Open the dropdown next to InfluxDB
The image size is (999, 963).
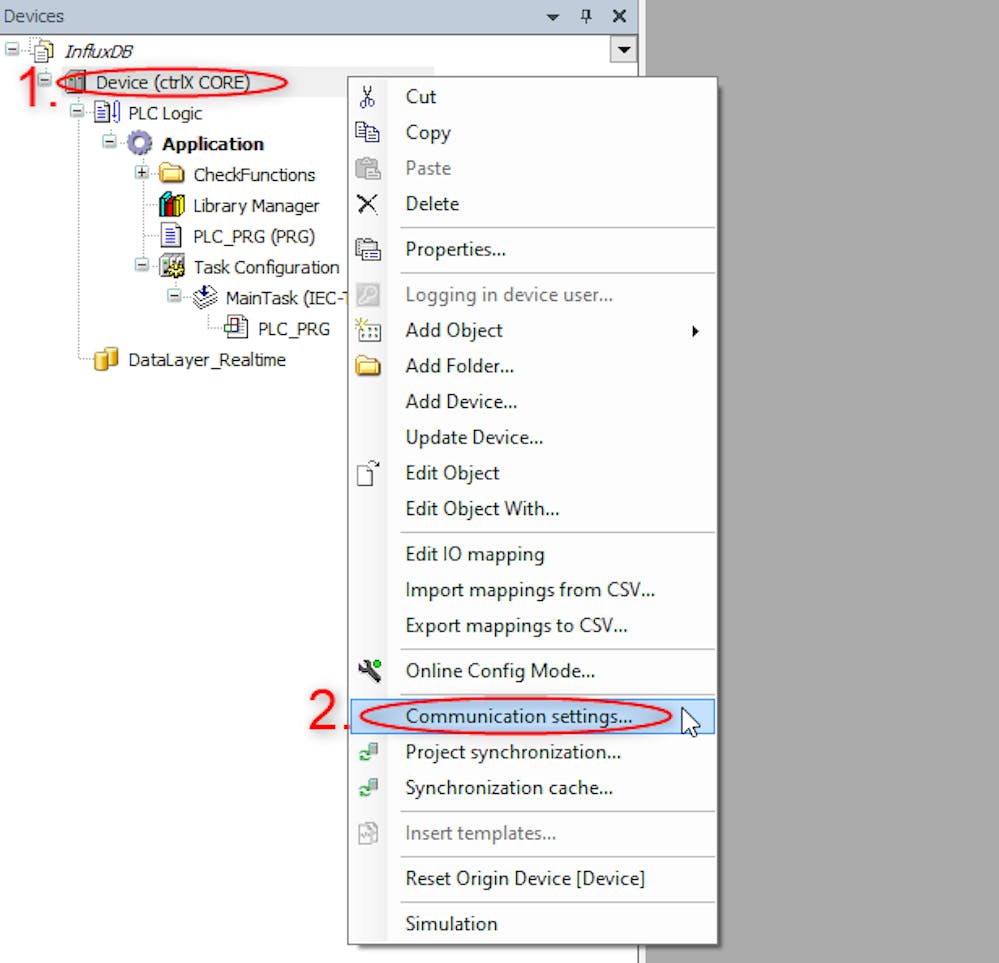[x=623, y=50]
